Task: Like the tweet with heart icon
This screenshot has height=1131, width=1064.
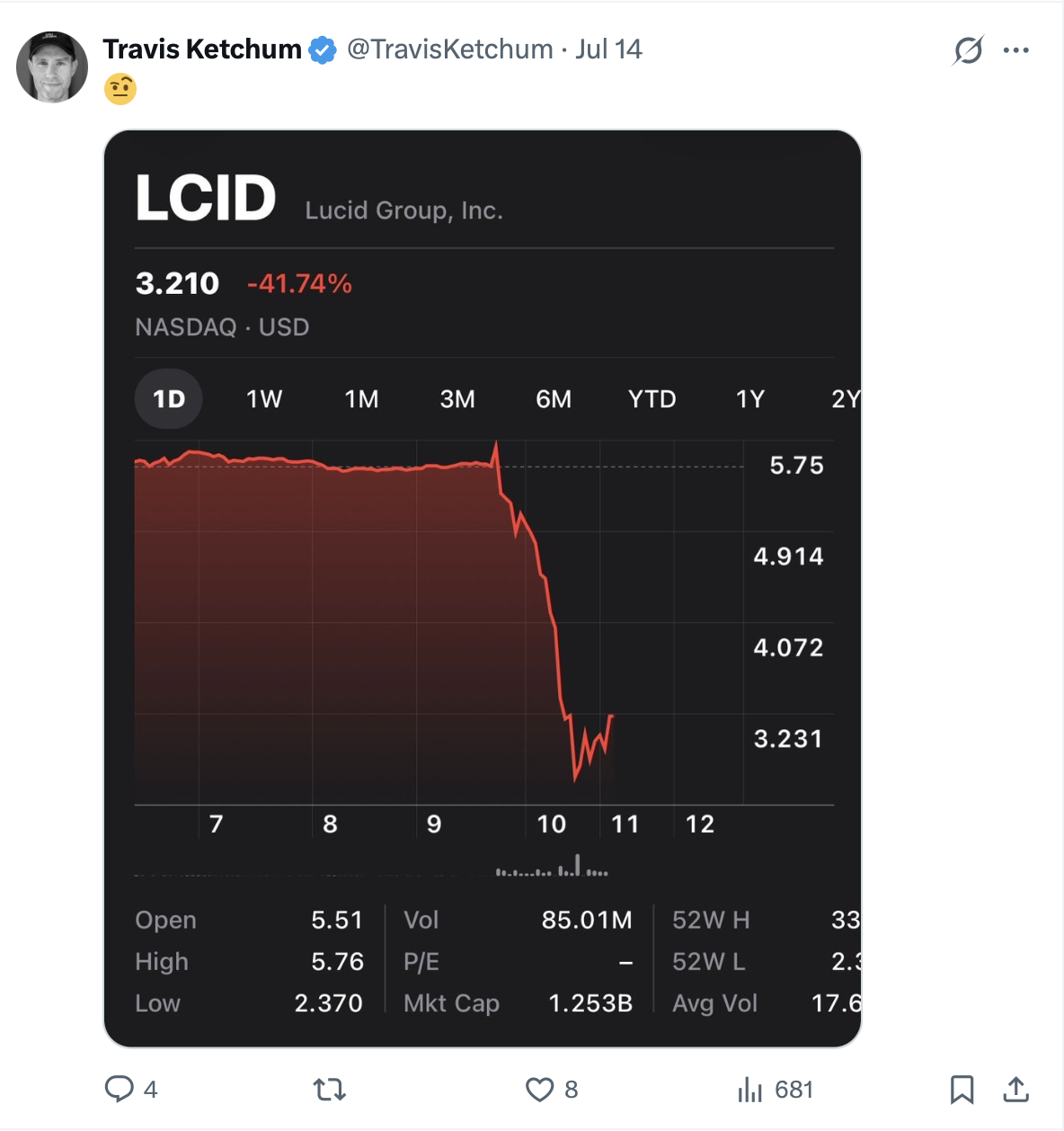Action: click(x=539, y=1090)
